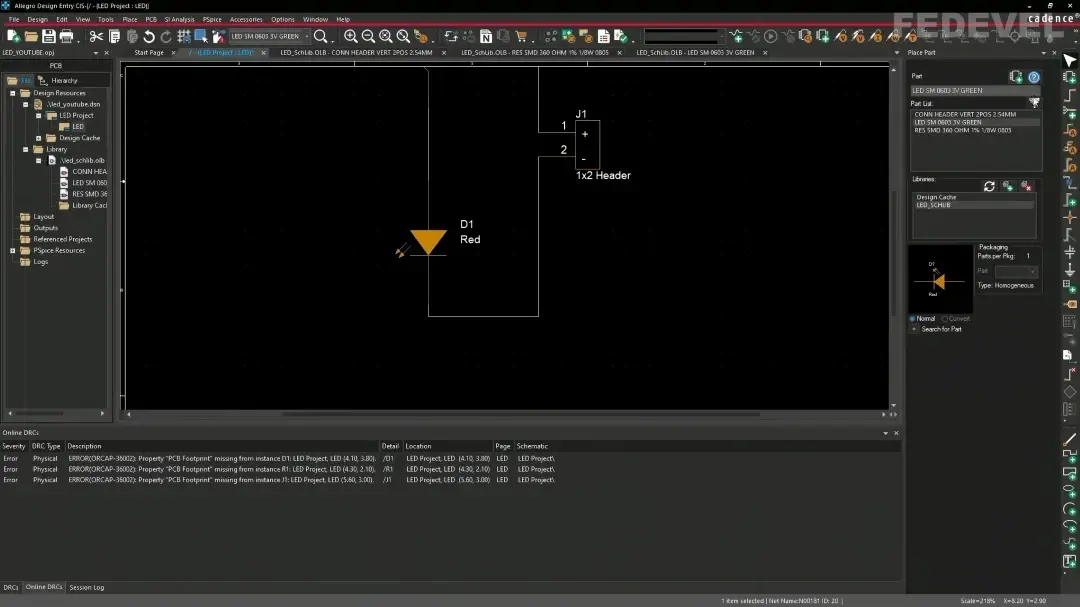Open the File menu
Screen dimensions: 1080x607
(14, 19)
